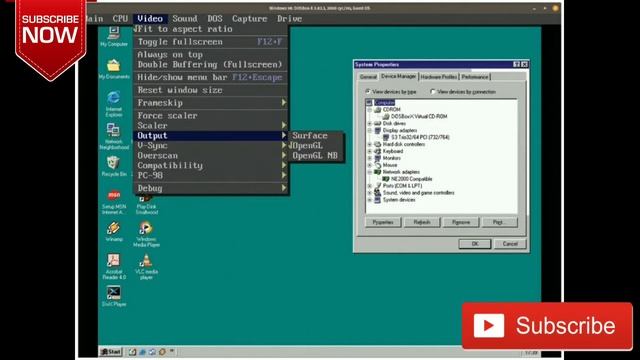Open the DivX Player desktop shortcut

(114, 296)
